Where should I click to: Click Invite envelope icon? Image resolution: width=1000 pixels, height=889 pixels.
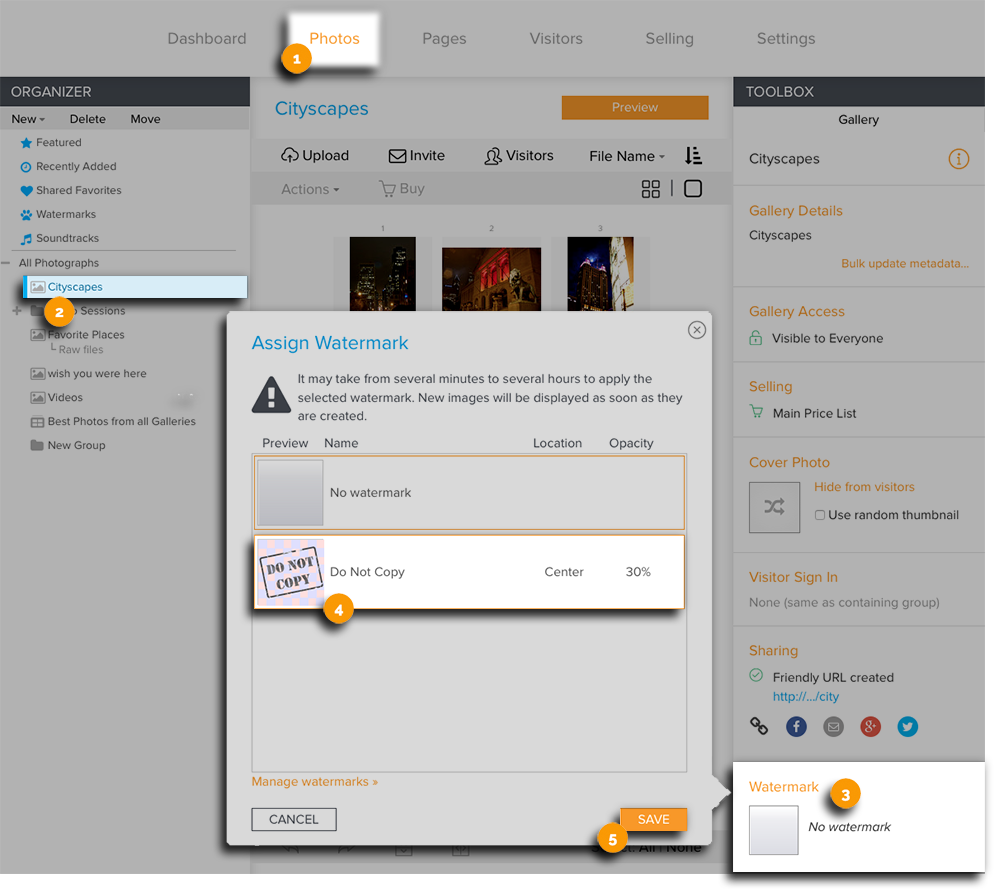click(397, 156)
